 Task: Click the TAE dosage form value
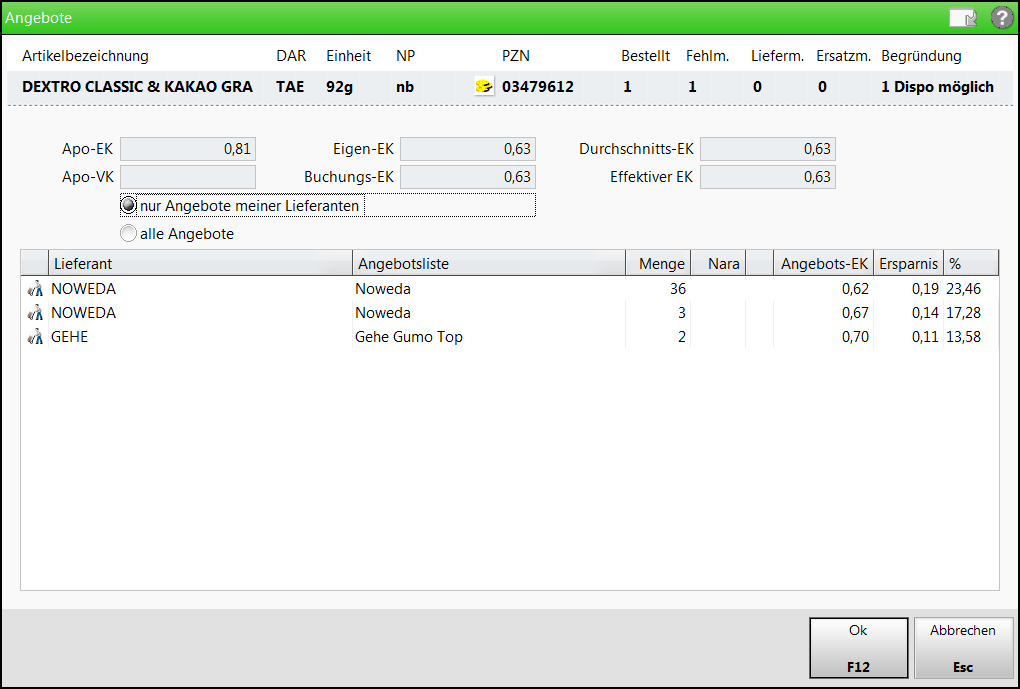click(290, 87)
